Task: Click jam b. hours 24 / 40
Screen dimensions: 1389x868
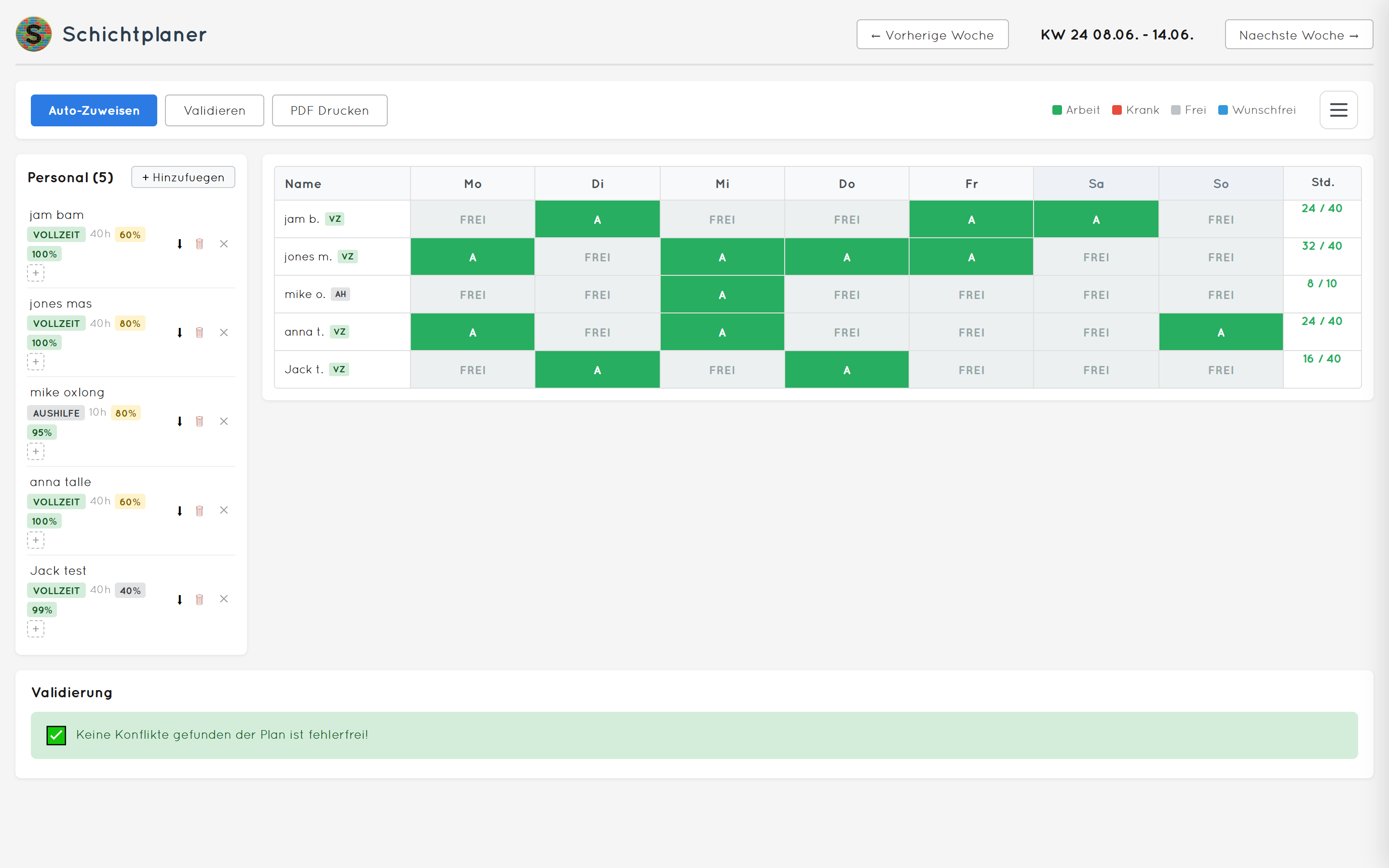Action: coord(1322,208)
